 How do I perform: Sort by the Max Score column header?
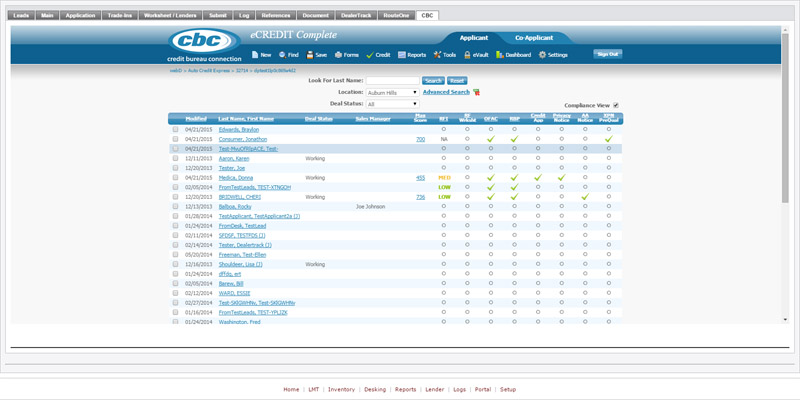click(x=420, y=118)
